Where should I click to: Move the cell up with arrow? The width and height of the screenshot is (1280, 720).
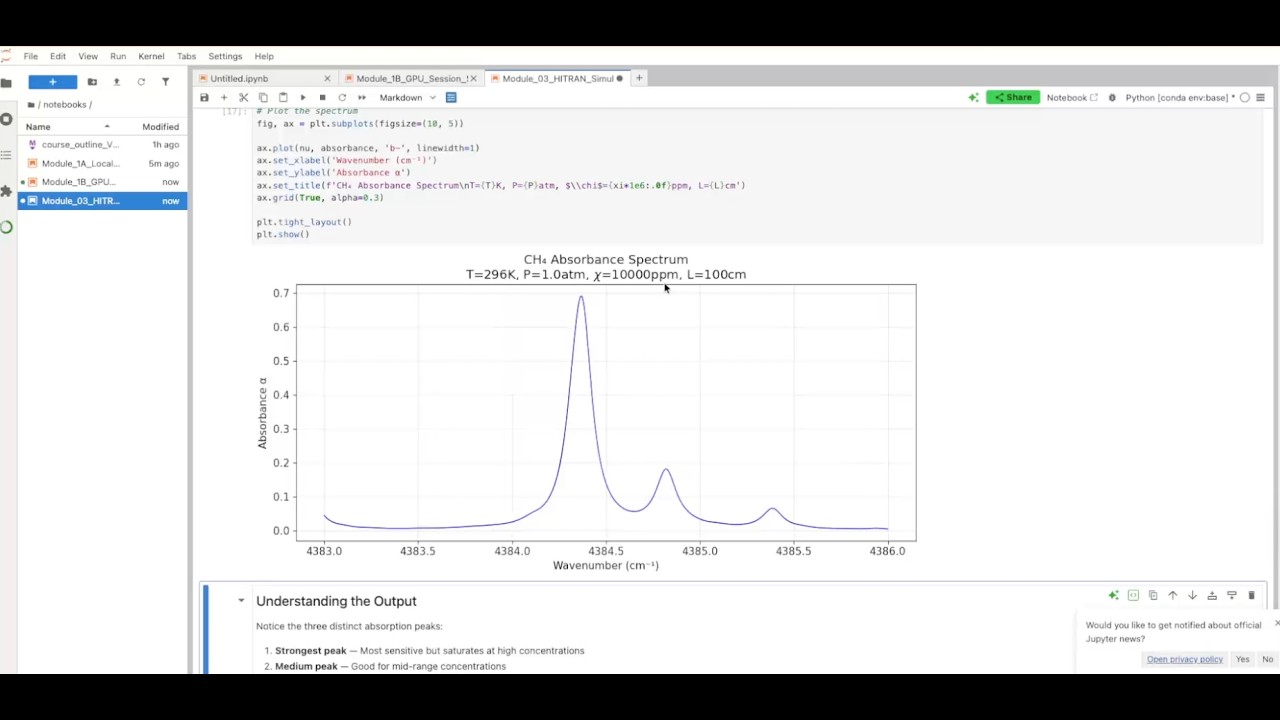point(1173,596)
